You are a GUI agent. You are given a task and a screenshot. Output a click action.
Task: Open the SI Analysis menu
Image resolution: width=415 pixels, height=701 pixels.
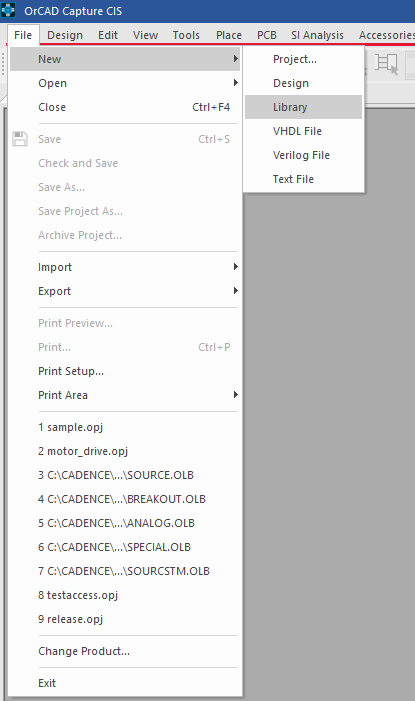tap(317, 35)
